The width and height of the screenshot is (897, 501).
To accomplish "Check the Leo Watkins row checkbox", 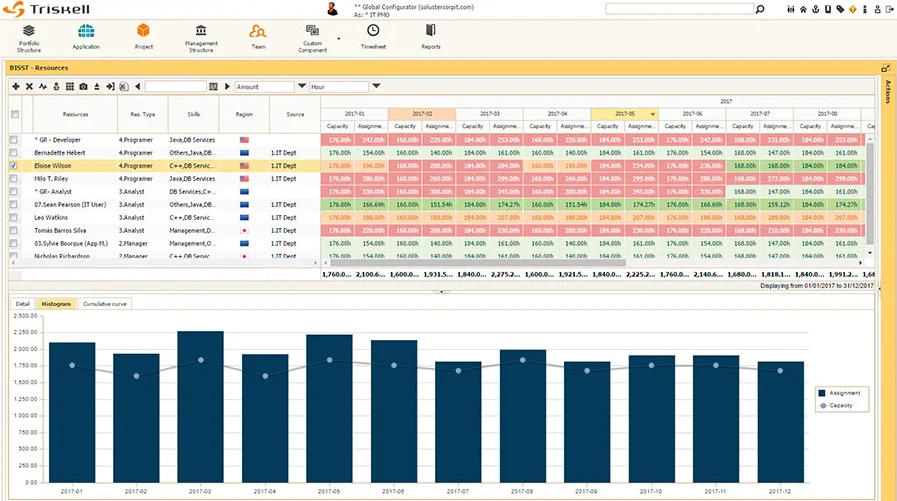I will click(x=14, y=217).
